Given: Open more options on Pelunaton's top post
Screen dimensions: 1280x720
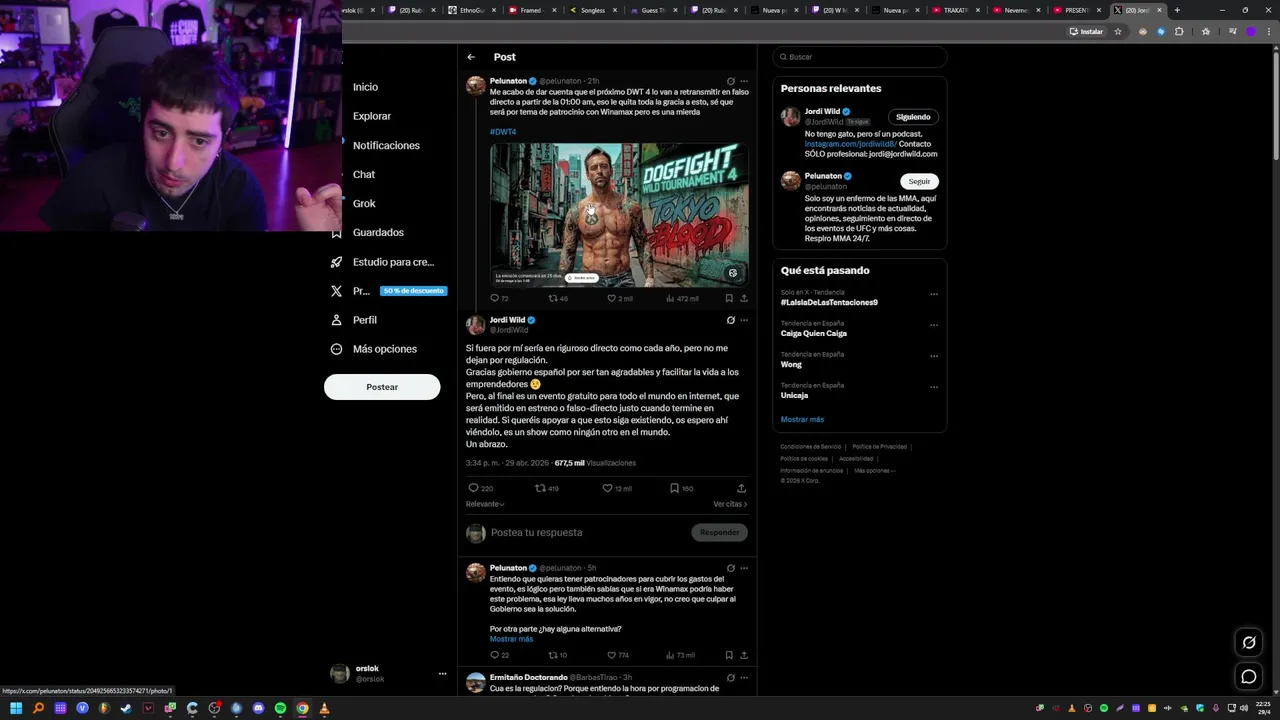Looking at the screenshot, I should 744,81.
